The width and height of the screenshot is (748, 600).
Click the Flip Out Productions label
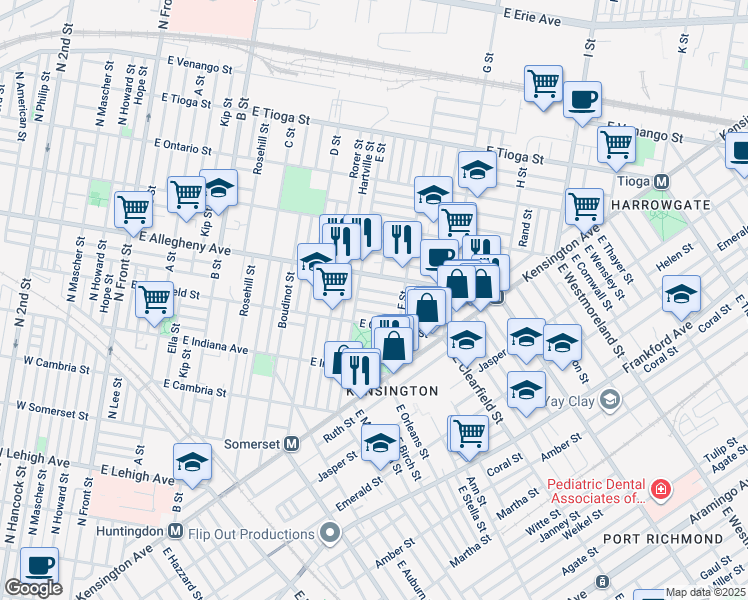point(251,534)
